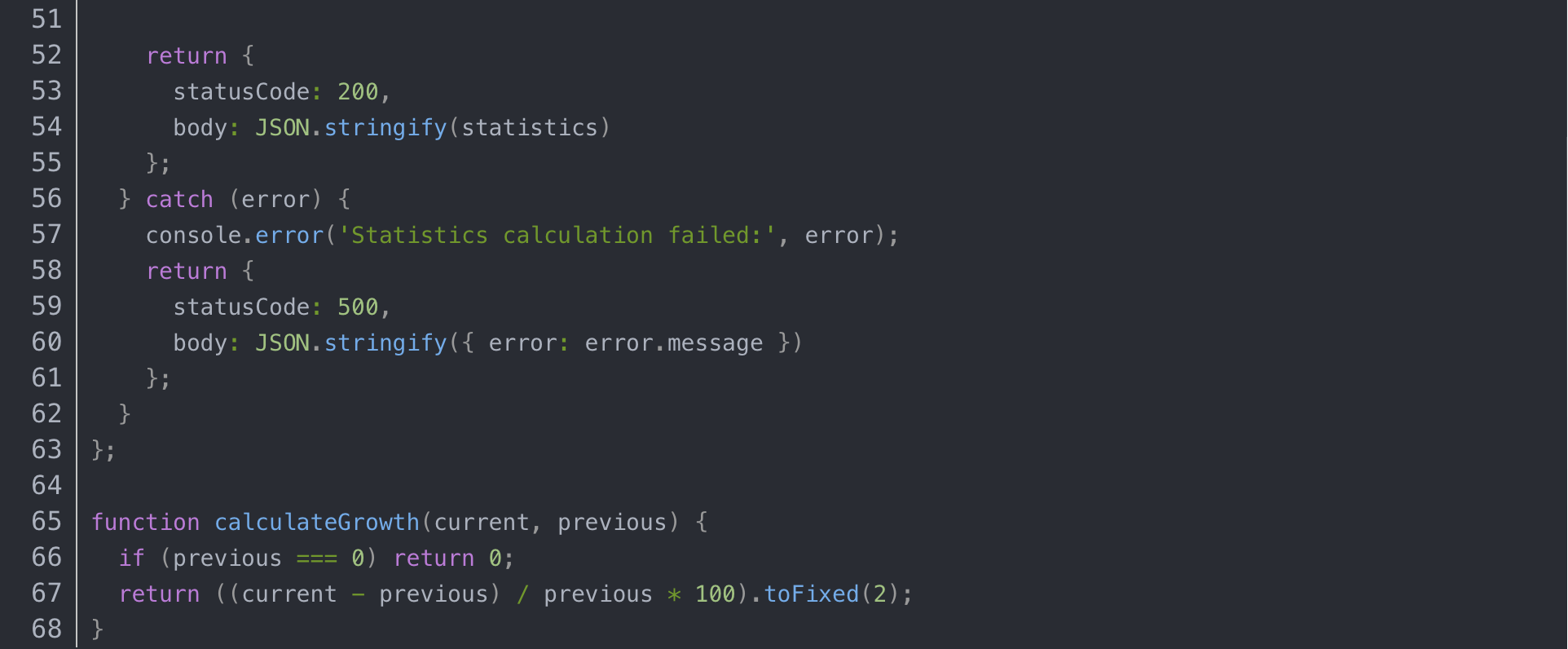Click error.message on line 60

(673, 342)
